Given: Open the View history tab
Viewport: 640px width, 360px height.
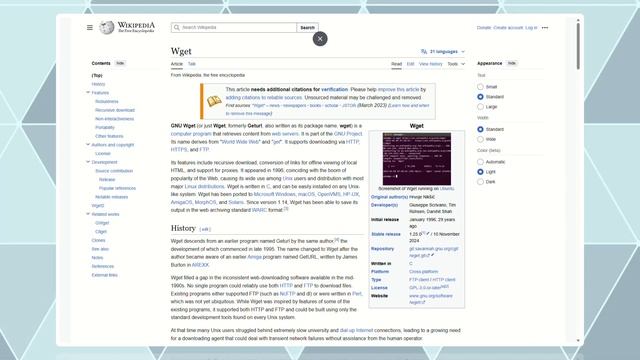Looking at the screenshot, I should [431, 64].
